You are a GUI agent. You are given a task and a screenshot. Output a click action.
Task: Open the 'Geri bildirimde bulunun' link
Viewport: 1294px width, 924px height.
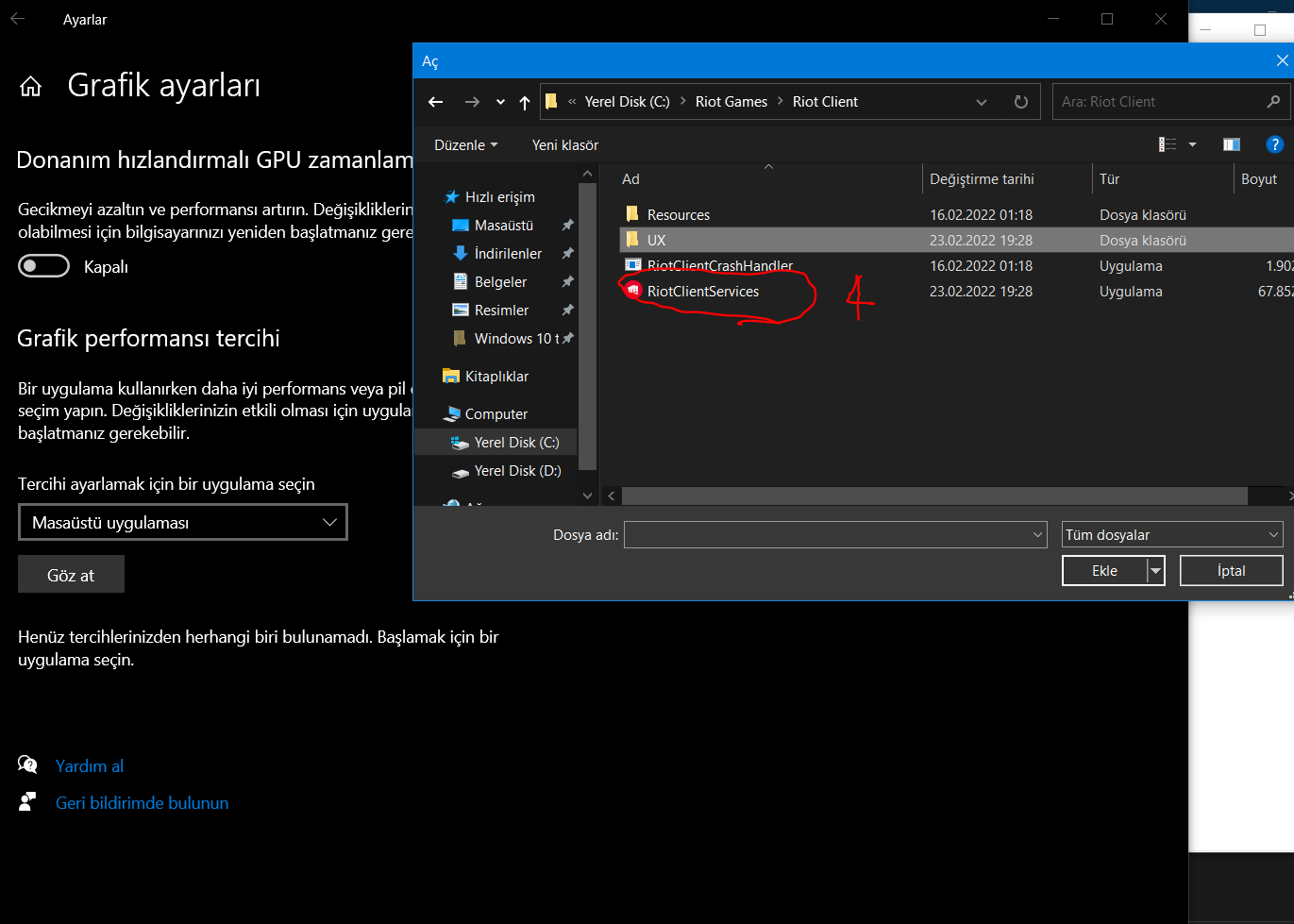(x=143, y=803)
